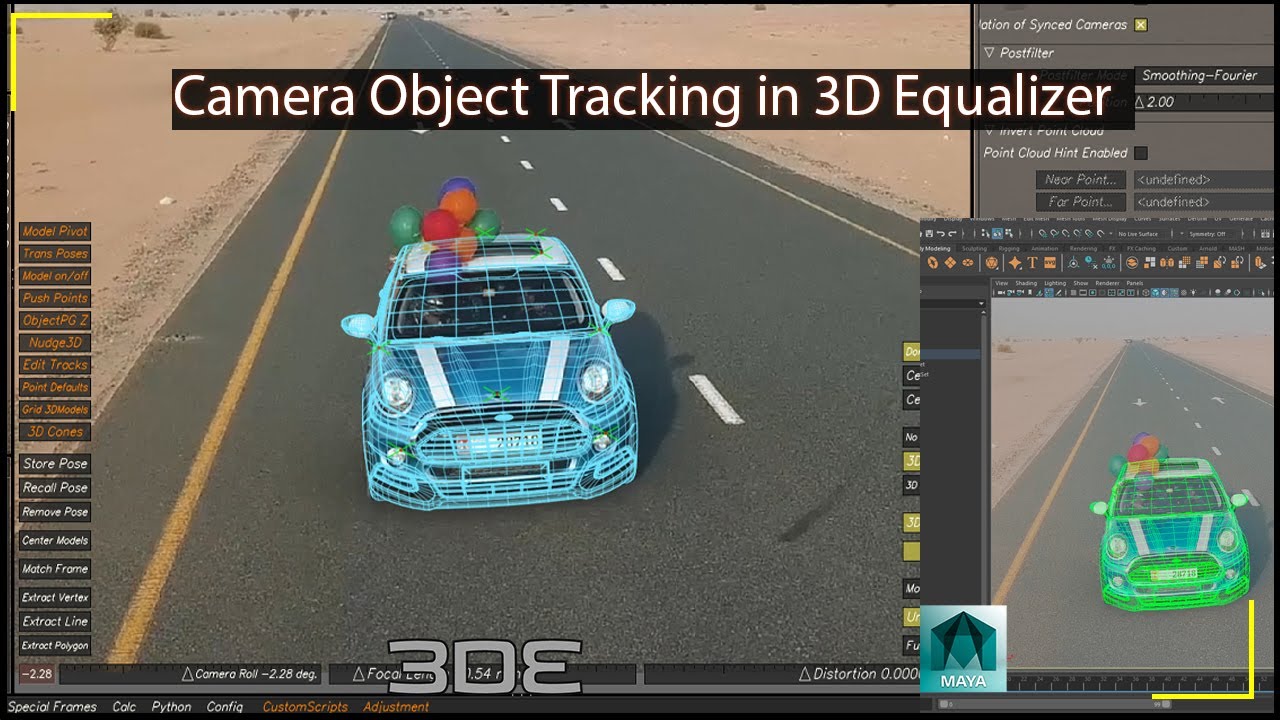The image size is (1280, 720).
Task: Click the Maya SVG import shelf icon
Action: [x=1050, y=263]
